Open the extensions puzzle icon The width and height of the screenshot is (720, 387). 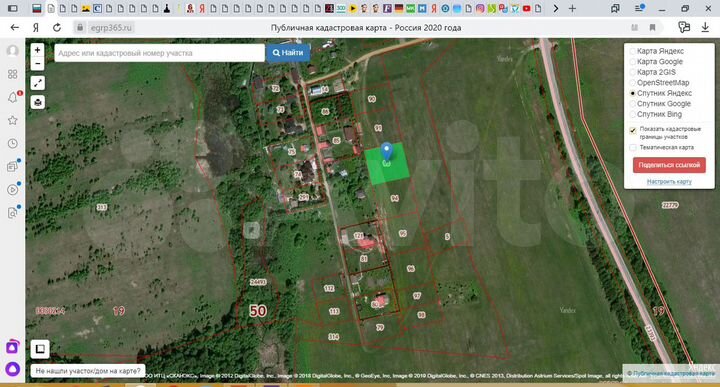pos(684,28)
